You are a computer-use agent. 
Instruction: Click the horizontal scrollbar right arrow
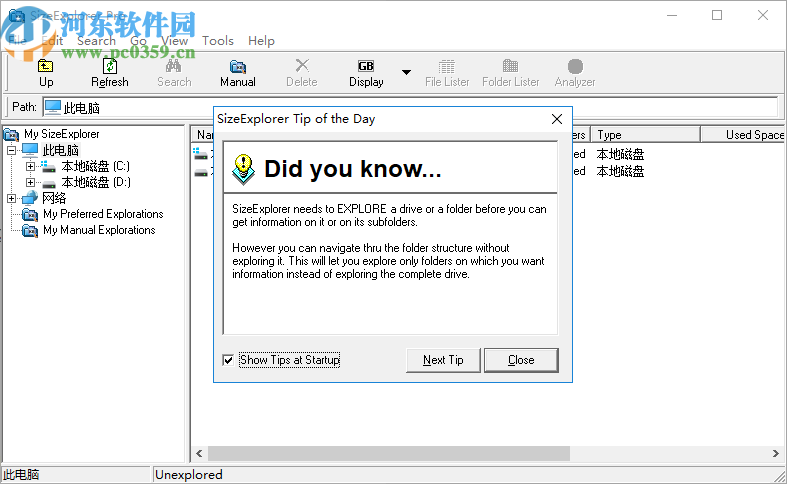(x=775, y=453)
